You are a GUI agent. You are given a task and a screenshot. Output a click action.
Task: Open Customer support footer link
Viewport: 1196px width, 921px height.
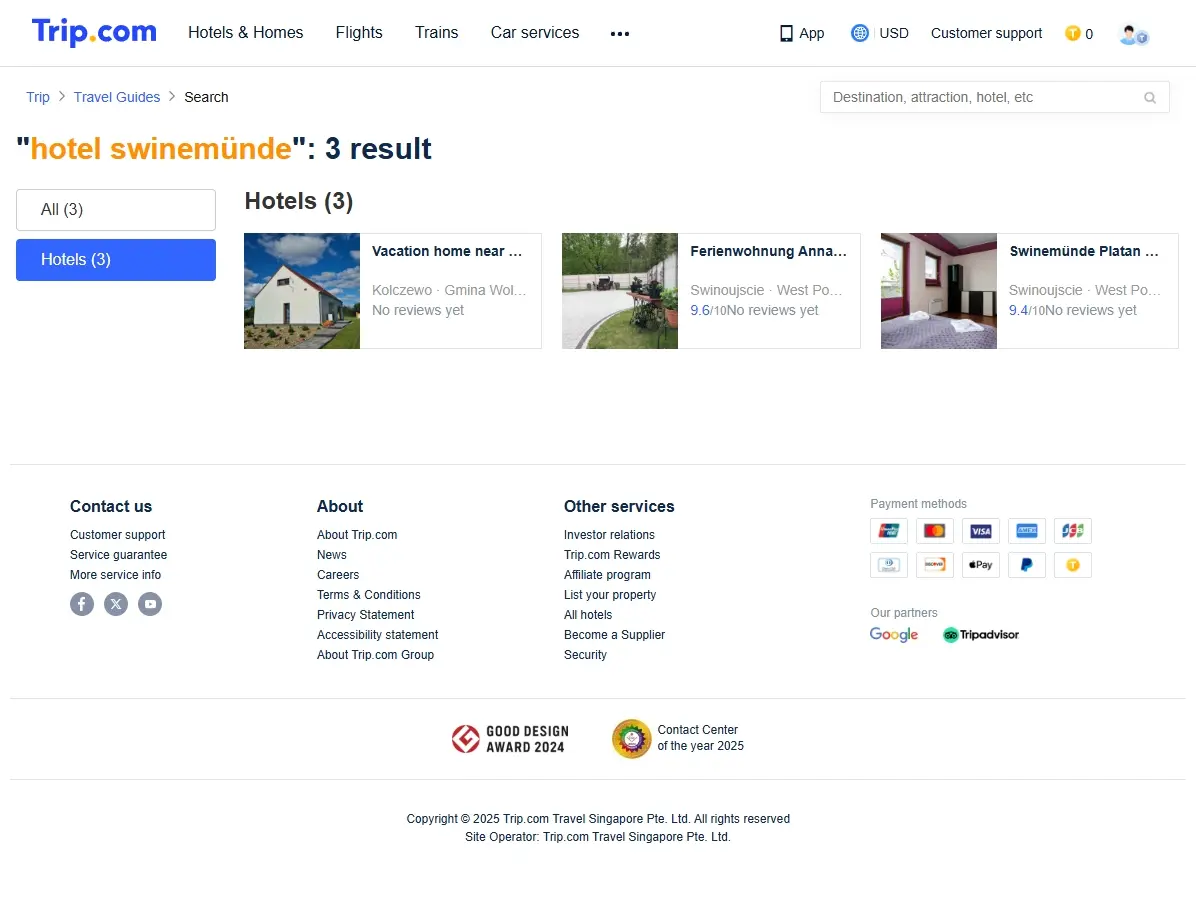(x=117, y=535)
